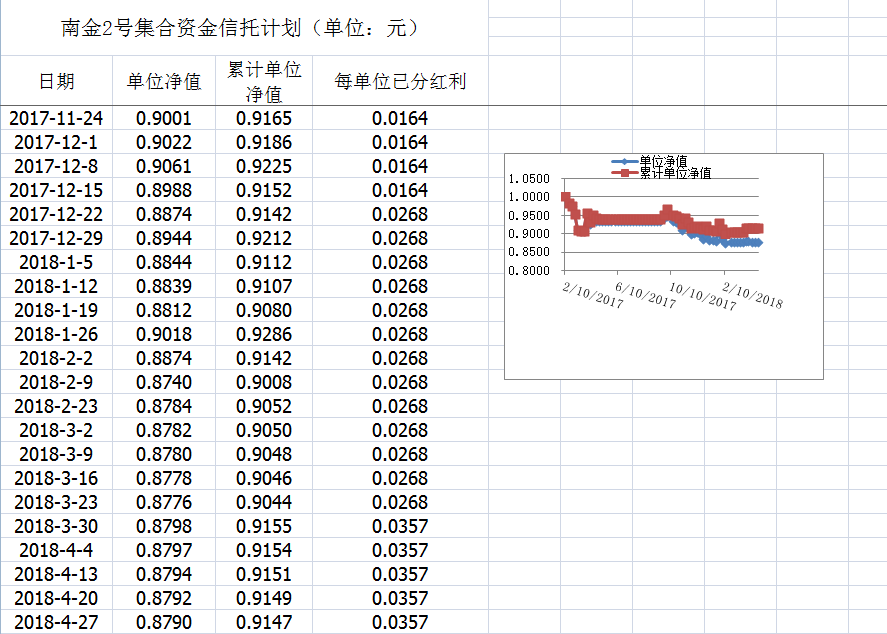
Task: Click the 单位净值 legend entry in chart
Action: pyautogui.click(x=662, y=161)
